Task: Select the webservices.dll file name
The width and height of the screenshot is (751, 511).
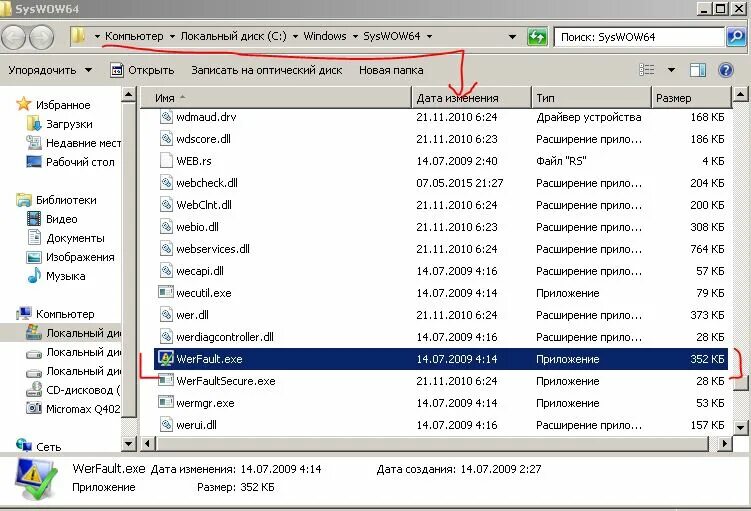Action: click(213, 249)
